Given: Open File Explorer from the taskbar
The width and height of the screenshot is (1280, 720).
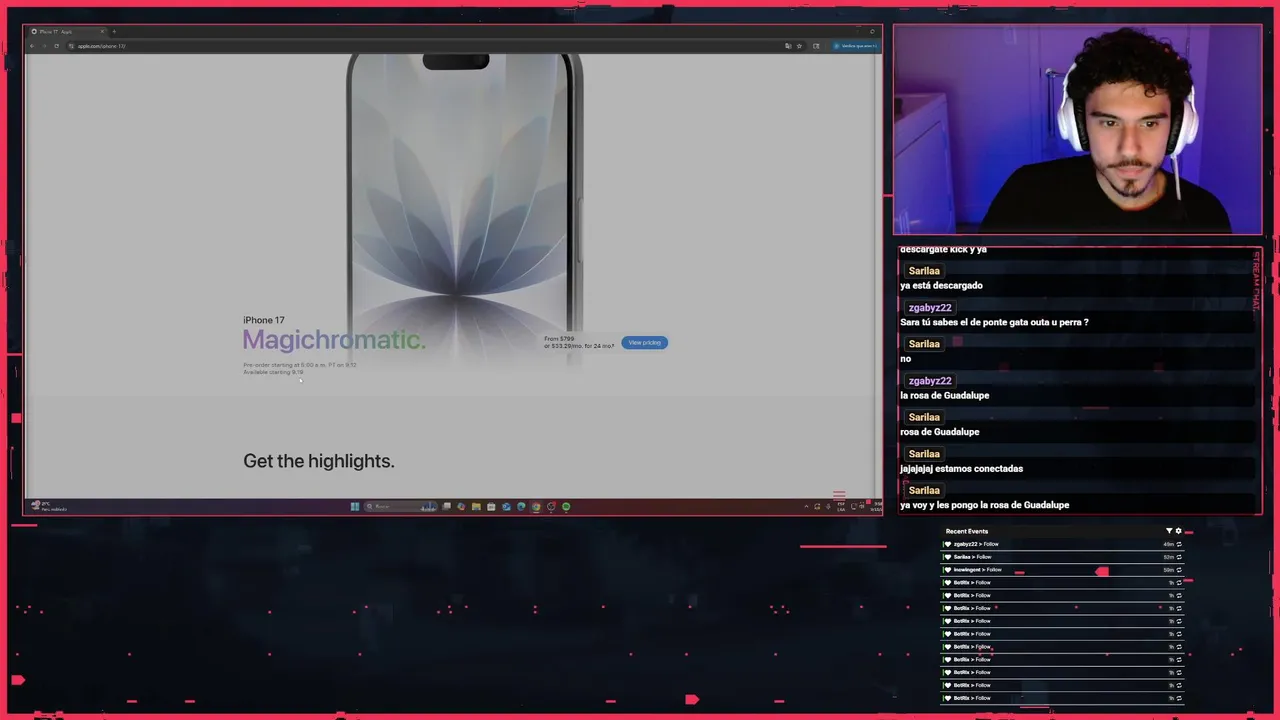Looking at the screenshot, I should (476, 506).
